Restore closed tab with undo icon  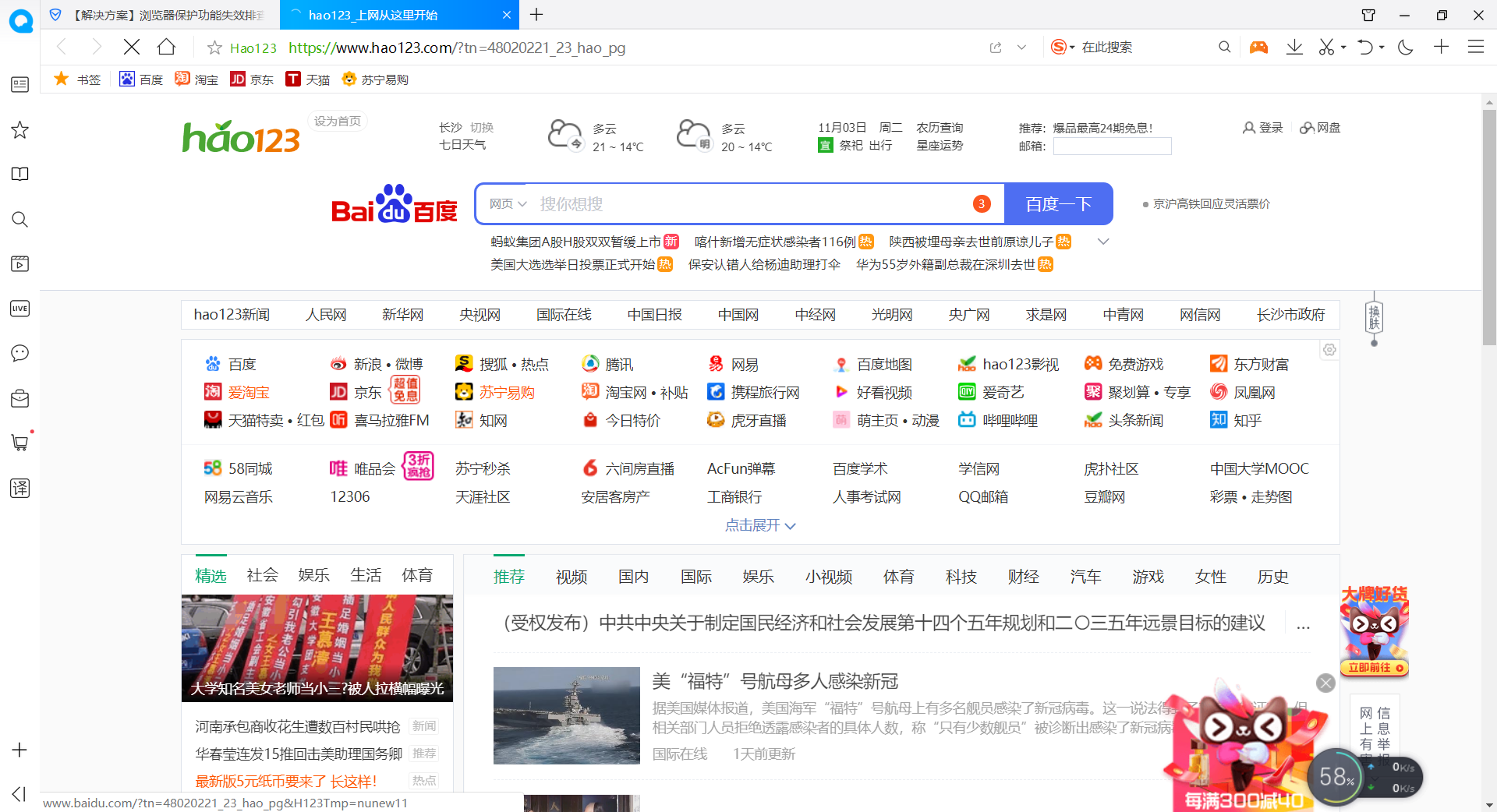coord(1364,48)
